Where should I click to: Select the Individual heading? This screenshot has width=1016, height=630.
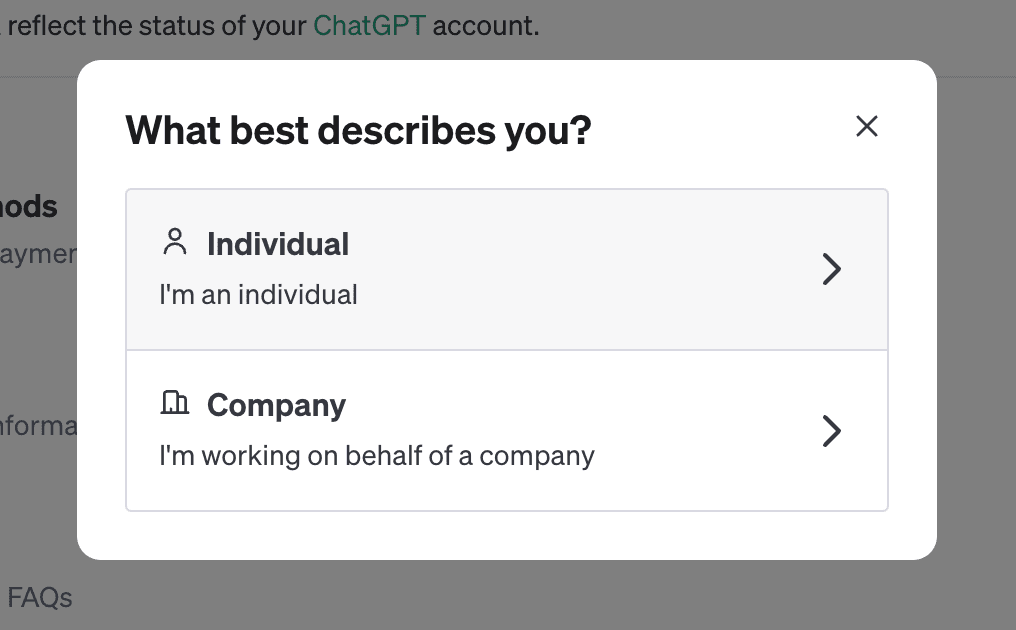[x=278, y=244]
